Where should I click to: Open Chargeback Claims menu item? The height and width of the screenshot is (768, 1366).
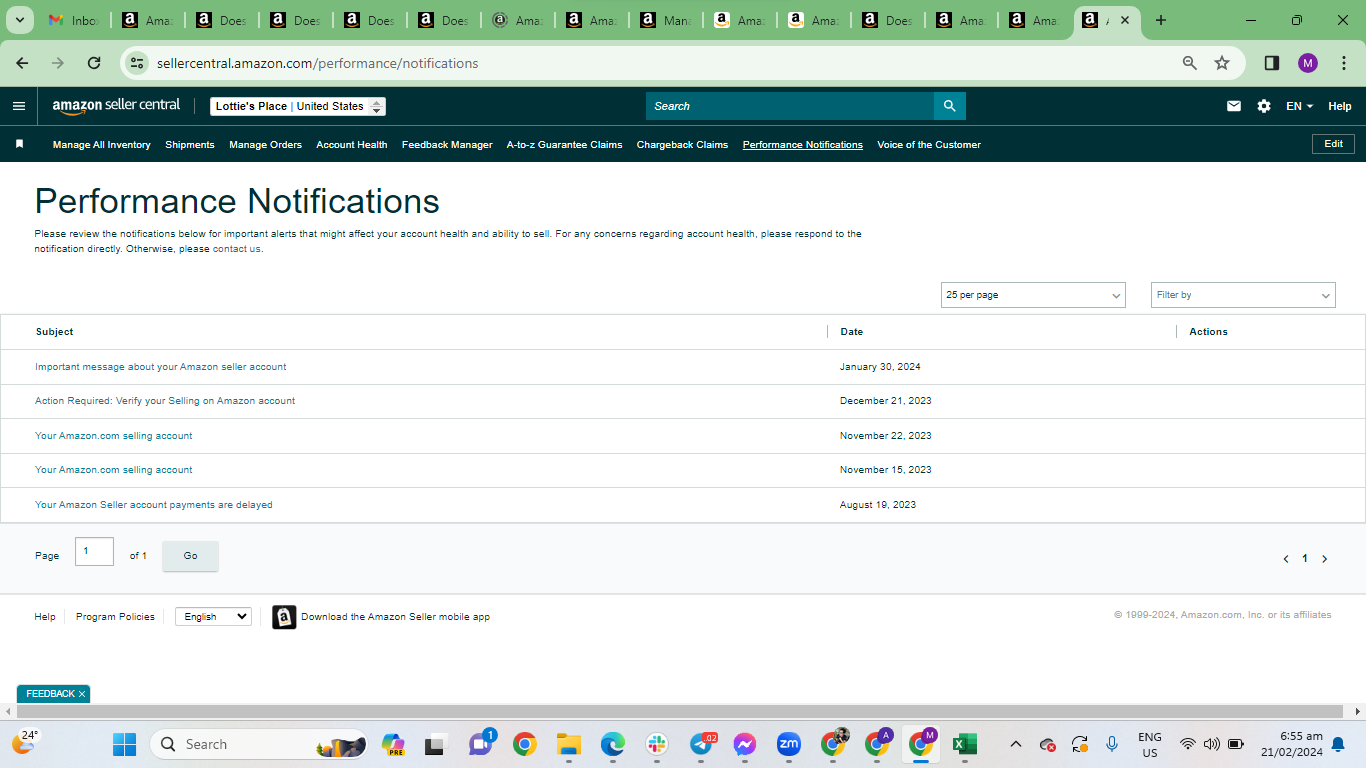(682, 145)
